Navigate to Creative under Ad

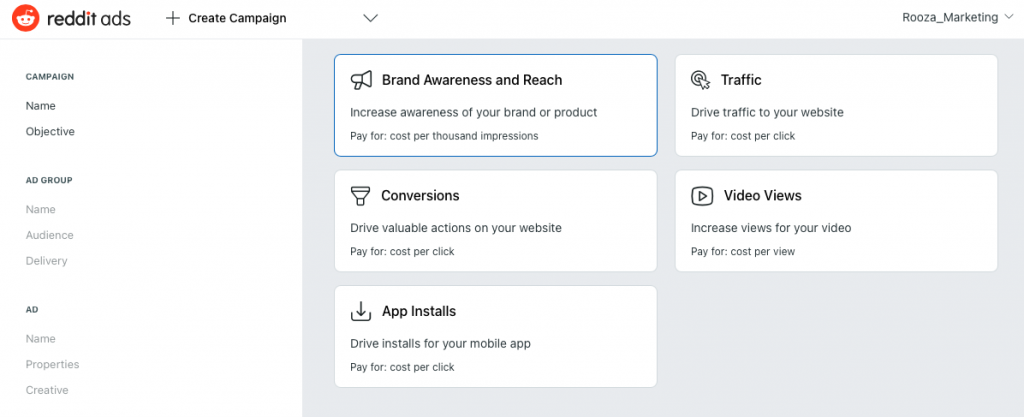pos(47,390)
